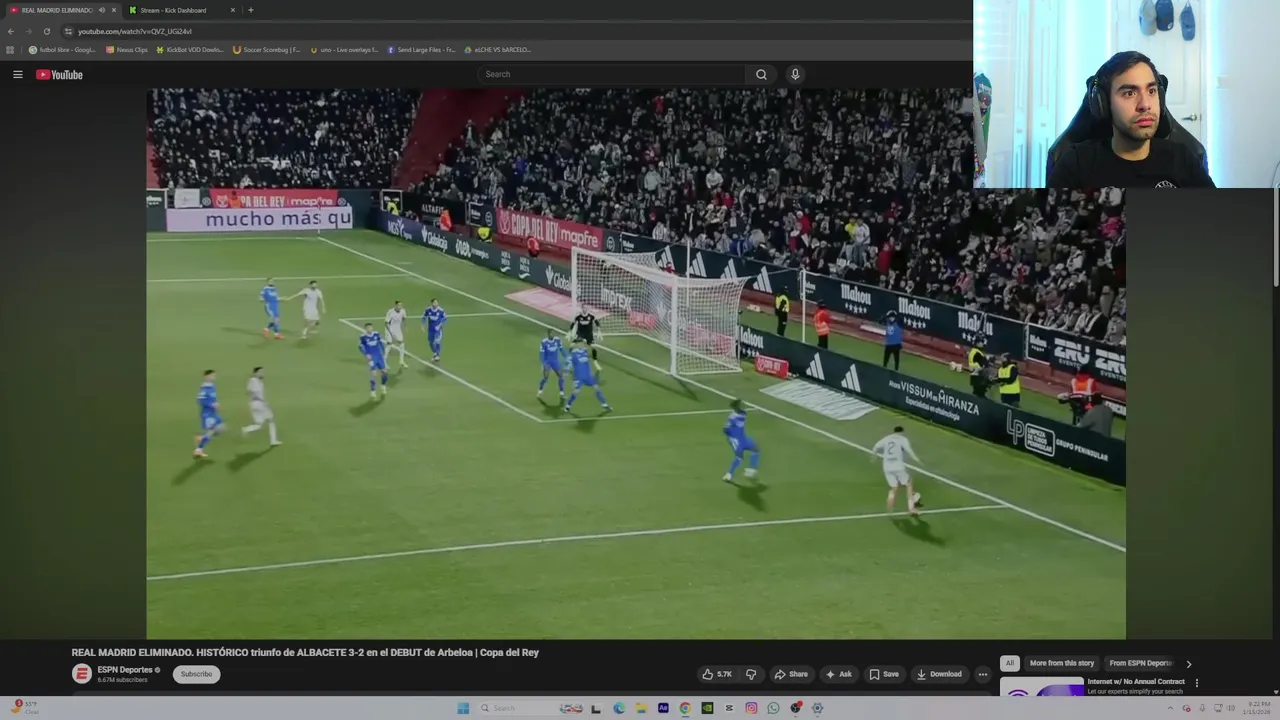Image resolution: width=1280 pixels, height=720 pixels.
Task: Share the video
Action: click(x=791, y=674)
